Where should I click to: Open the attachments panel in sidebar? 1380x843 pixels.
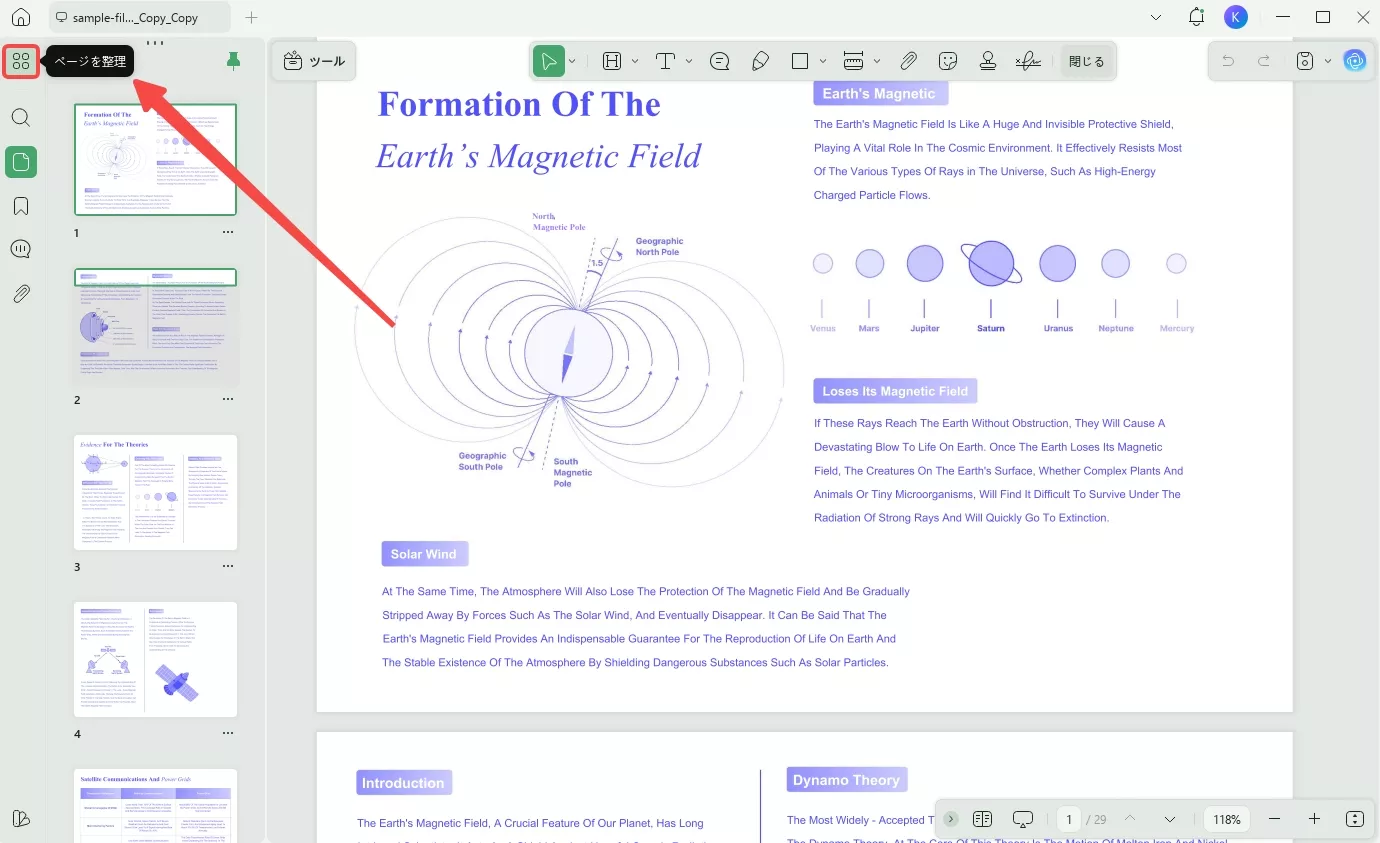[21, 294]
